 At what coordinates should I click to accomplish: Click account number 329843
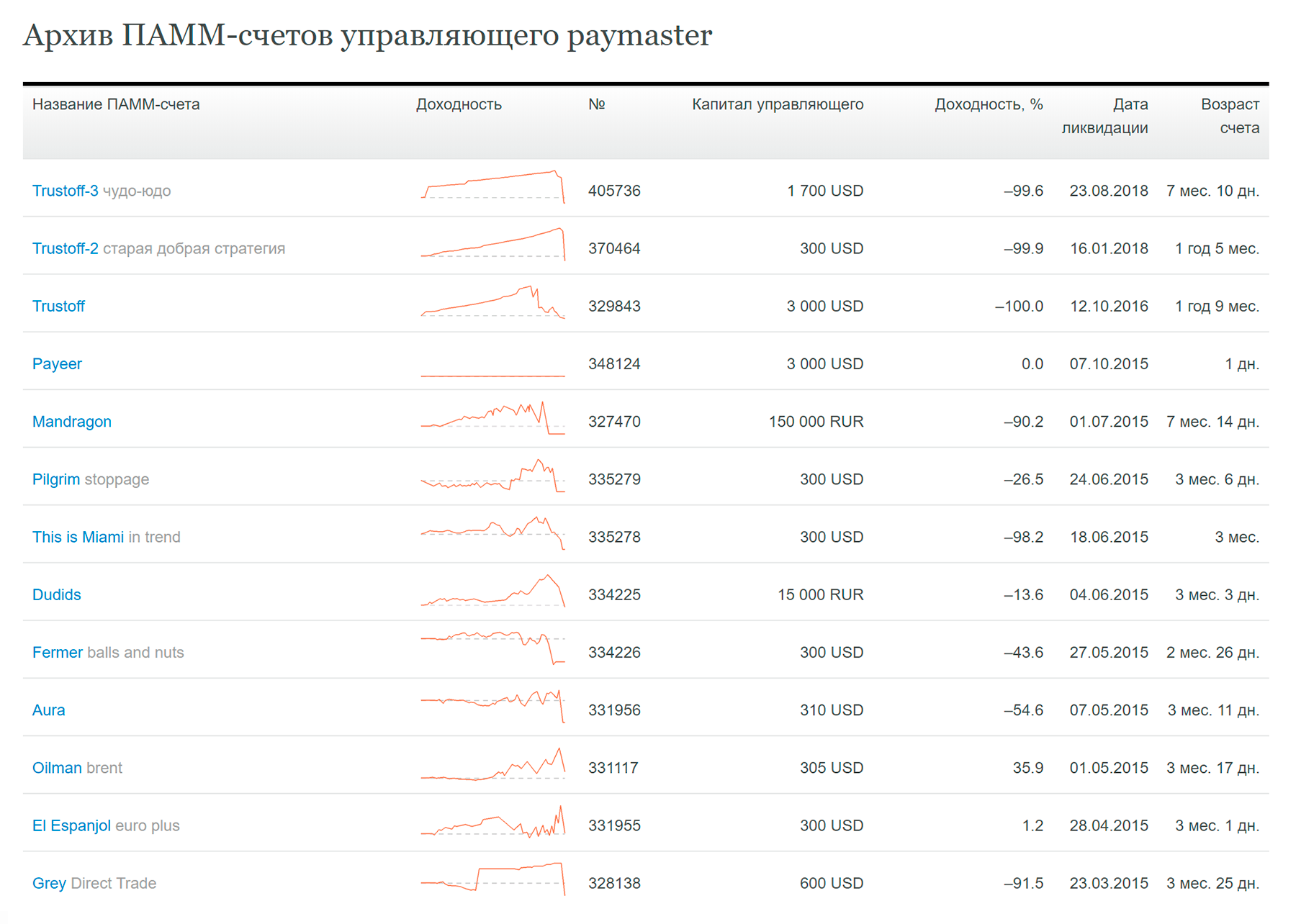(614, 306)
